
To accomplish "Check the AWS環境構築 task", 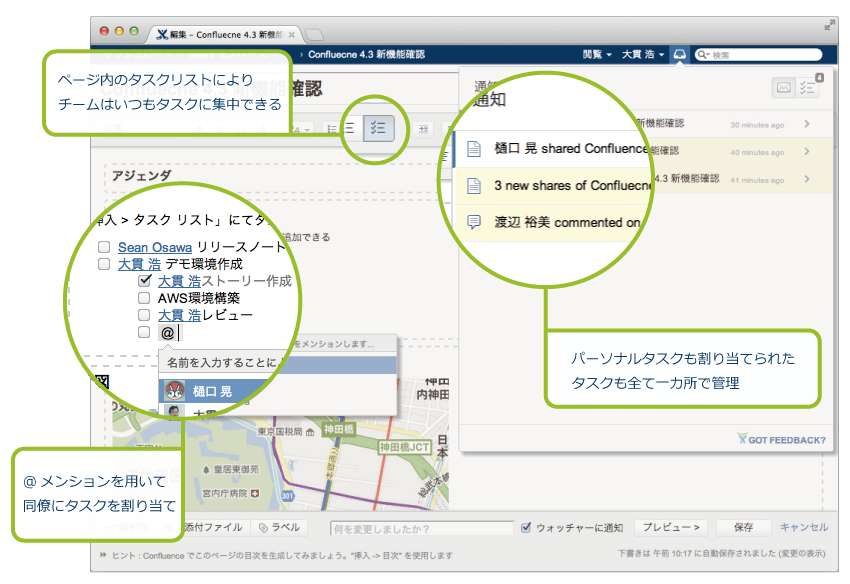I will 144,298.
